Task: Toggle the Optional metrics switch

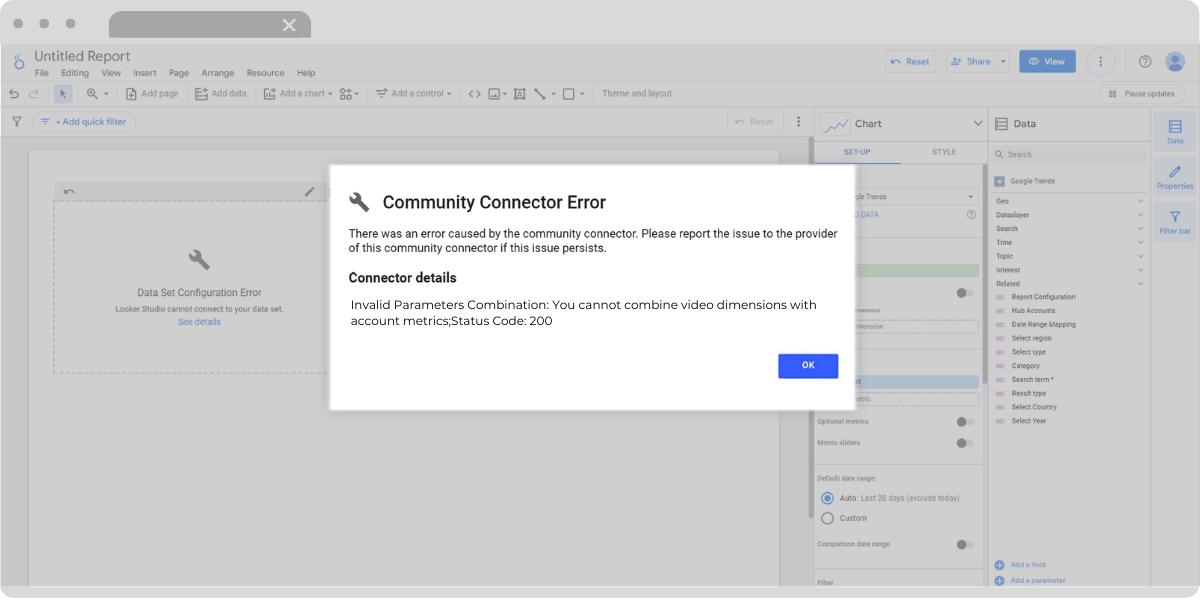Action: pos(965,422)
